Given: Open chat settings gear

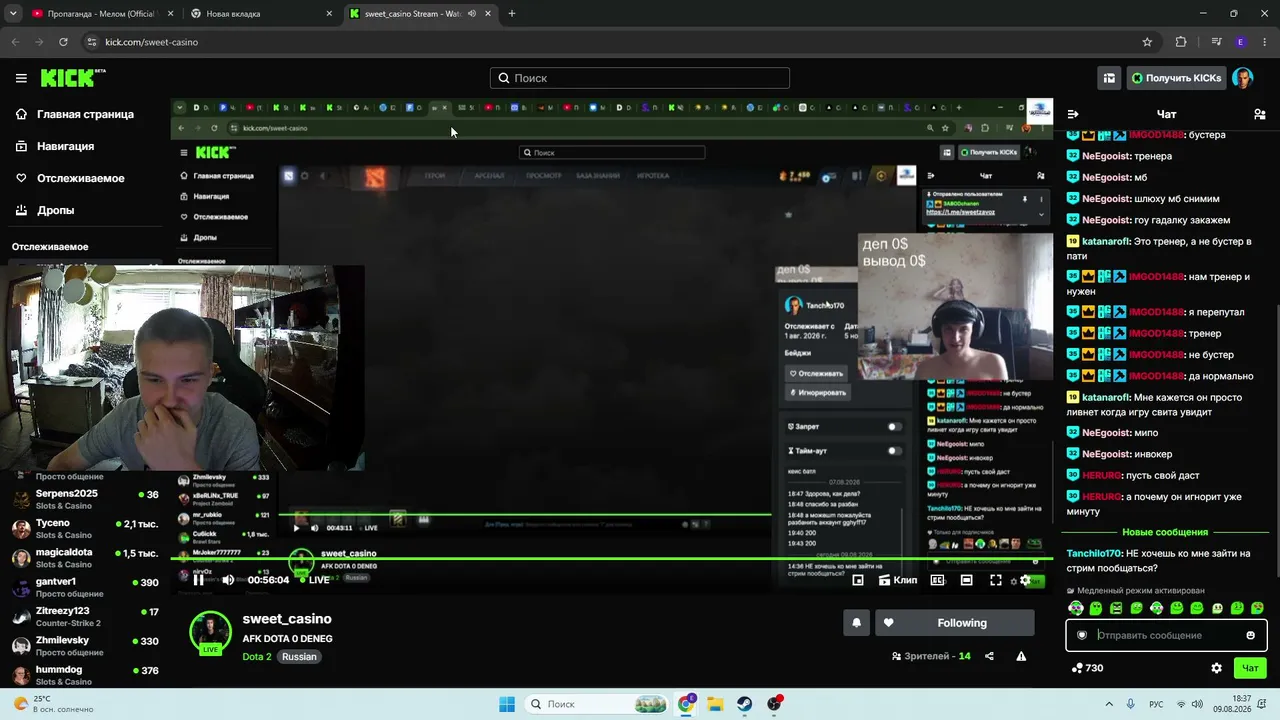Looking at the screenshot, I should [x=1216, y=668].
